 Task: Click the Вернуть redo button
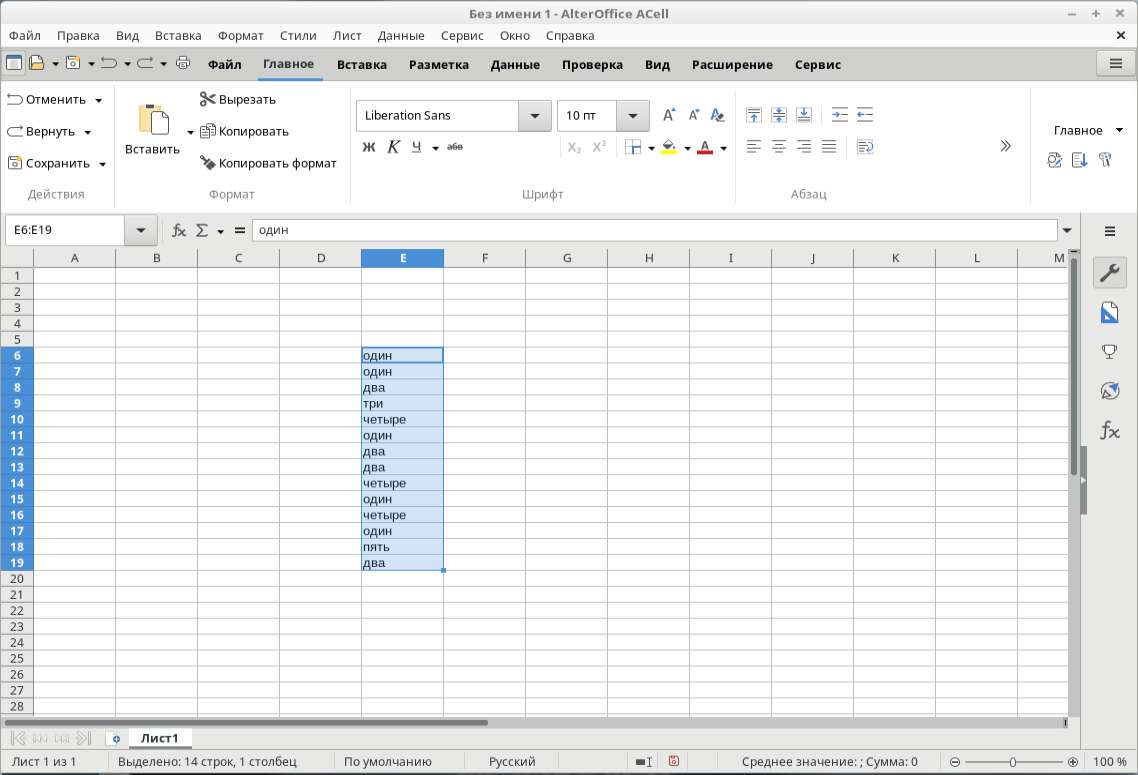click(x=41, y=131)
